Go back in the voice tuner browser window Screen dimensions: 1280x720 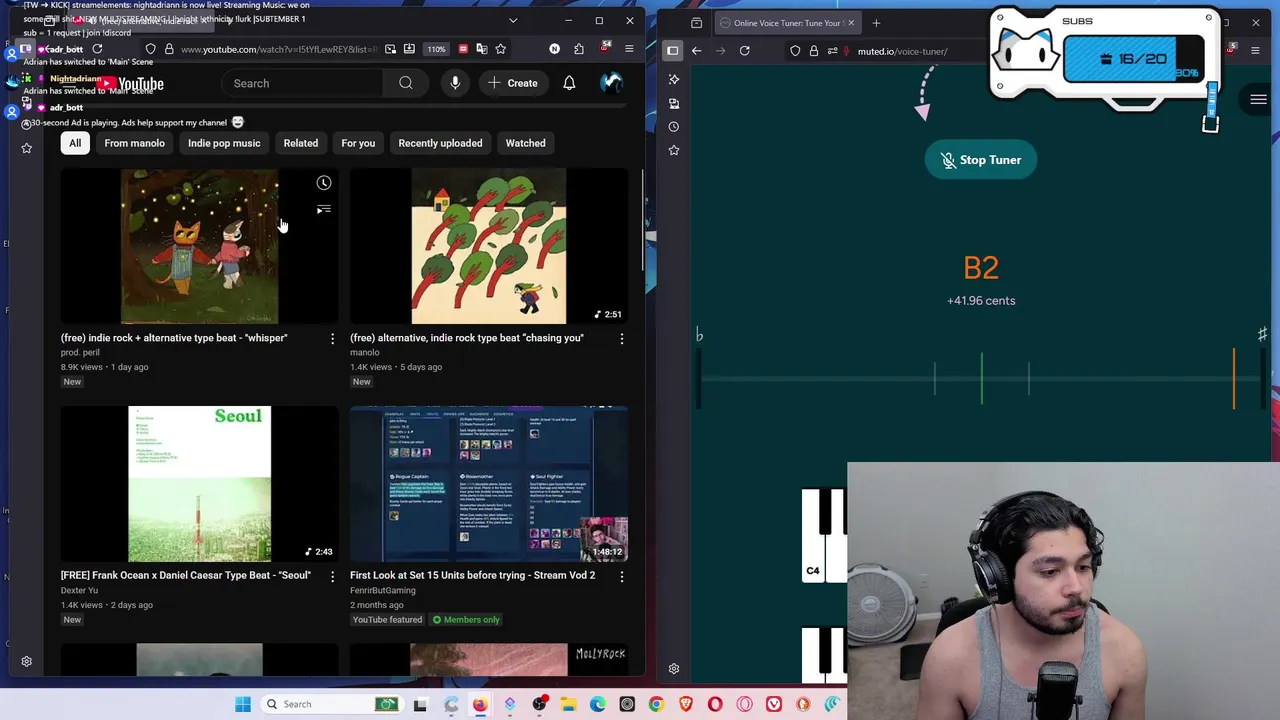click(697, 51)
